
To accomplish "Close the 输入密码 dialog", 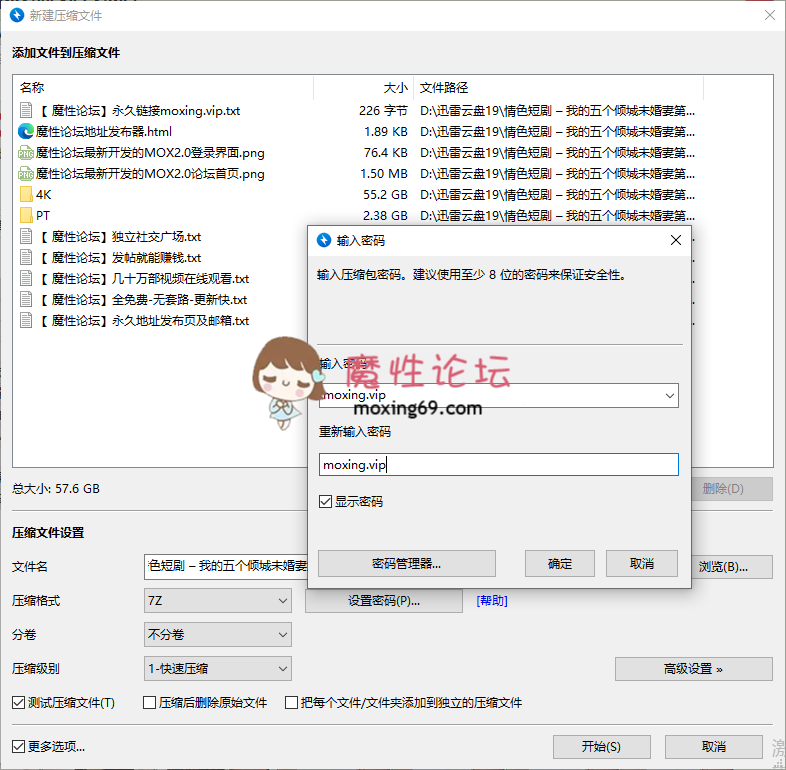I will [x=676, y=241].
